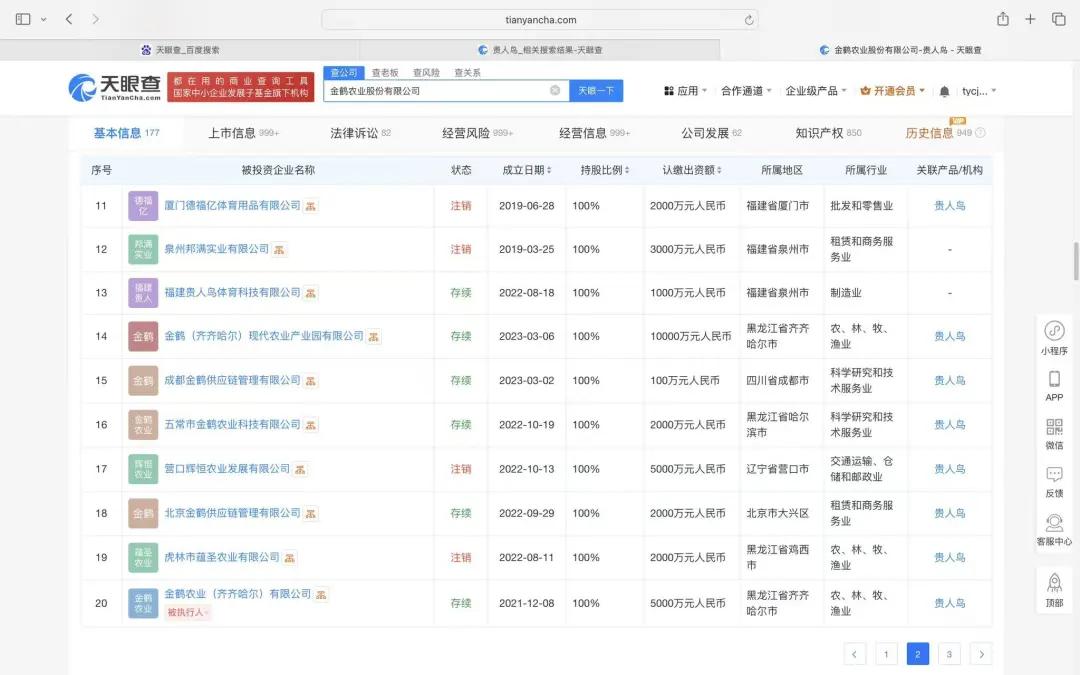Sort by 成立日期 column header
1080x675 pixels.
point(527,170)
